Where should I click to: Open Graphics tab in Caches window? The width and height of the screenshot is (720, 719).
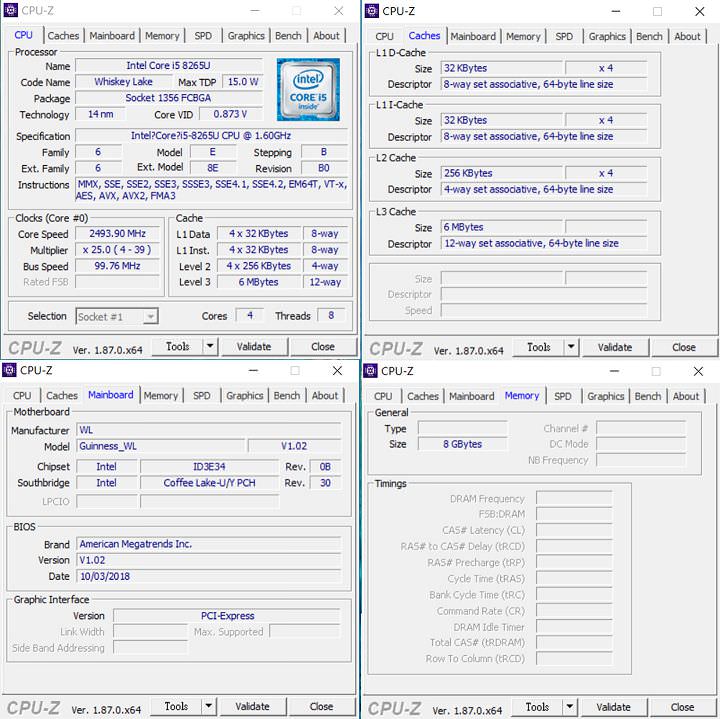pyautogui.click(x=607, y=36)
